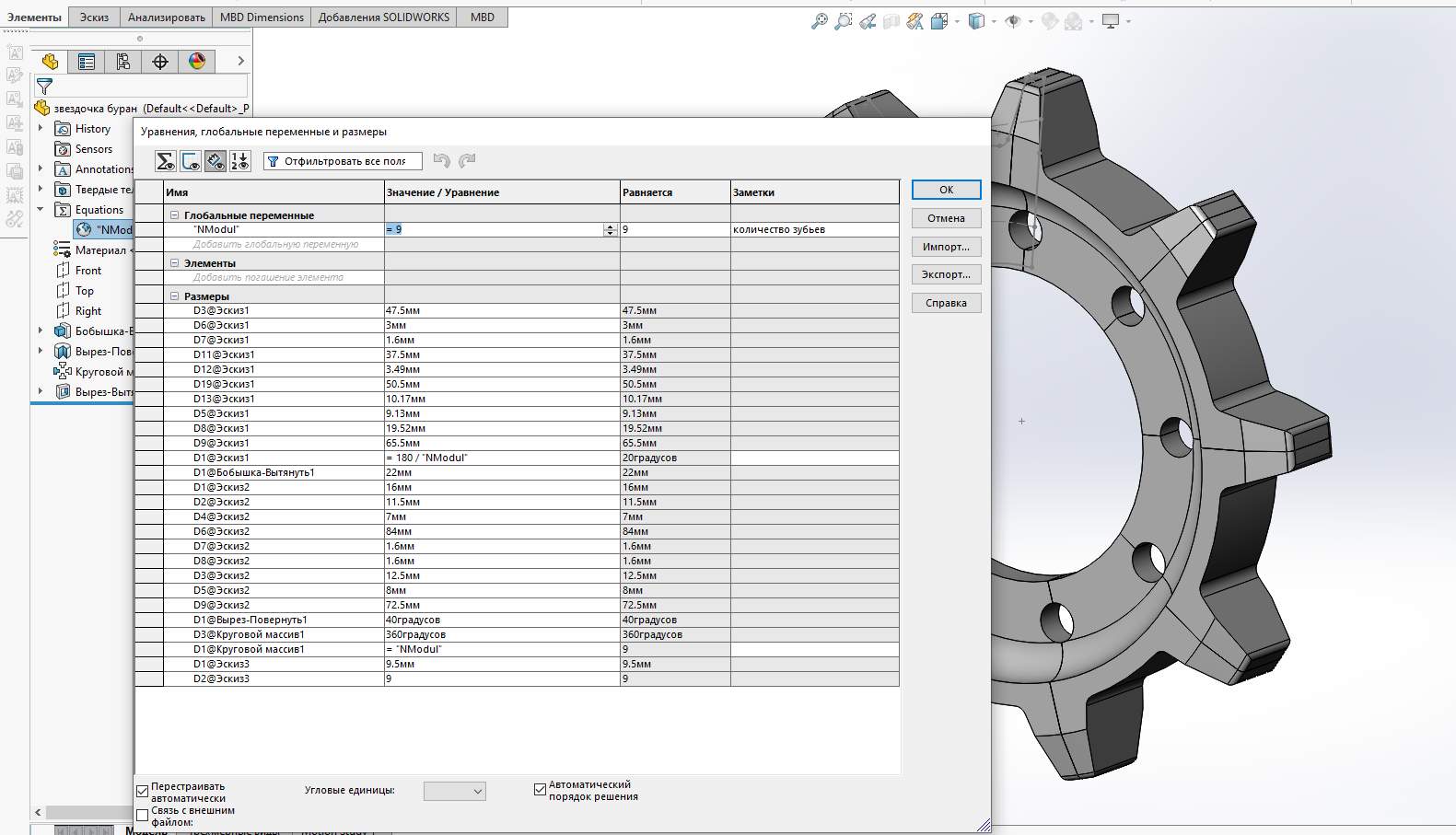
Task: Switch to MBD ribbon tab
Action: [483, 17]
